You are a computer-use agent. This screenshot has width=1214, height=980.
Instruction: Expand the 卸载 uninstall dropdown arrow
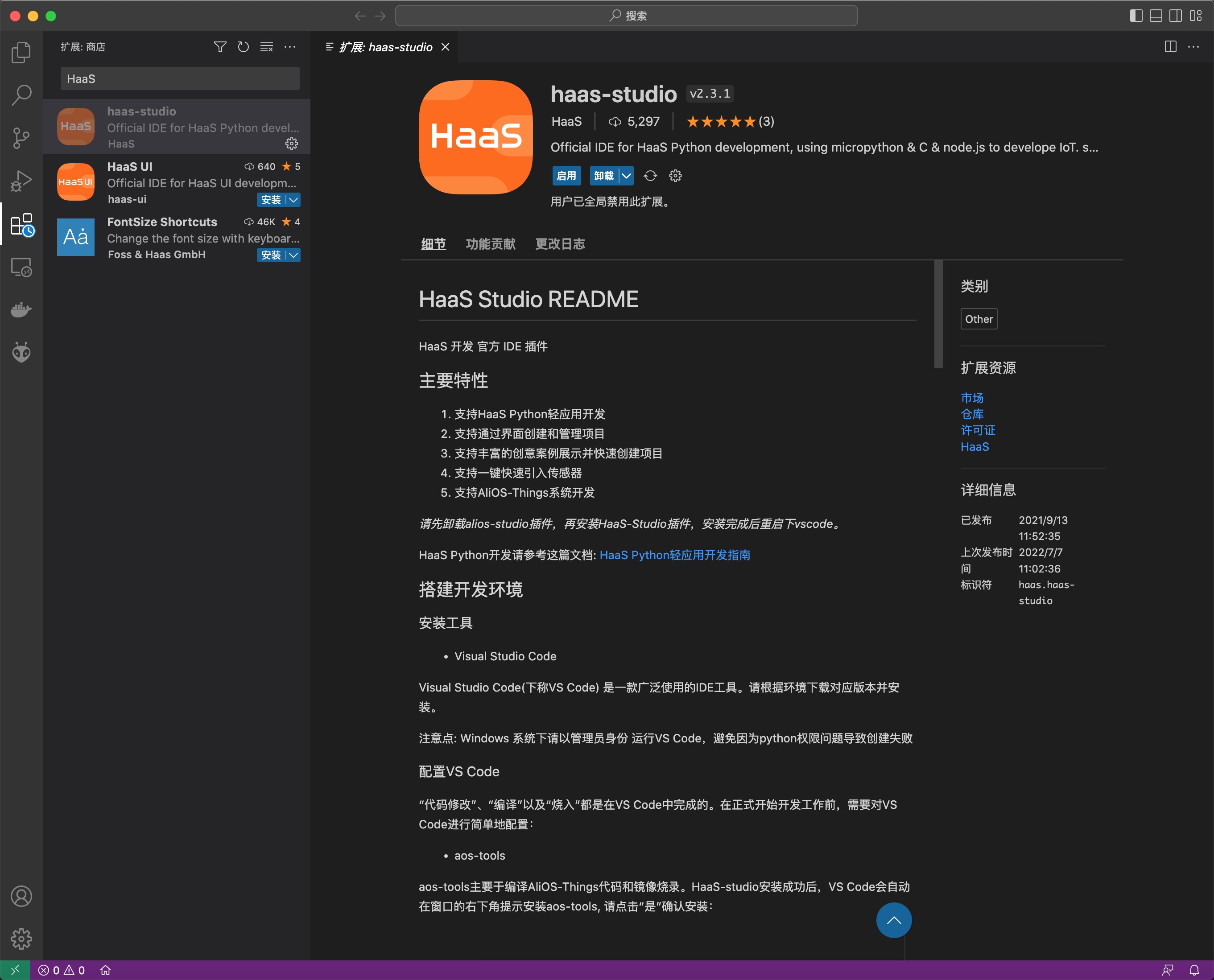(x=627, y=176)
